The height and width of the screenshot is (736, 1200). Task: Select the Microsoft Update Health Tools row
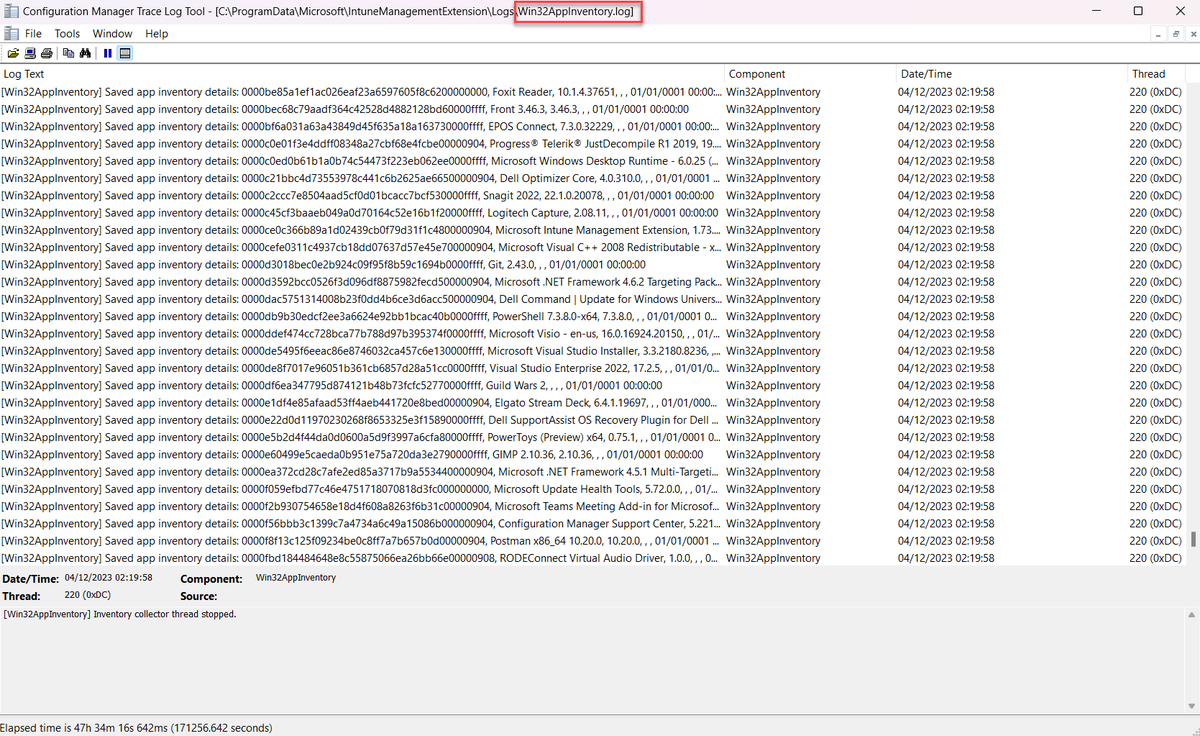point(594,489)
